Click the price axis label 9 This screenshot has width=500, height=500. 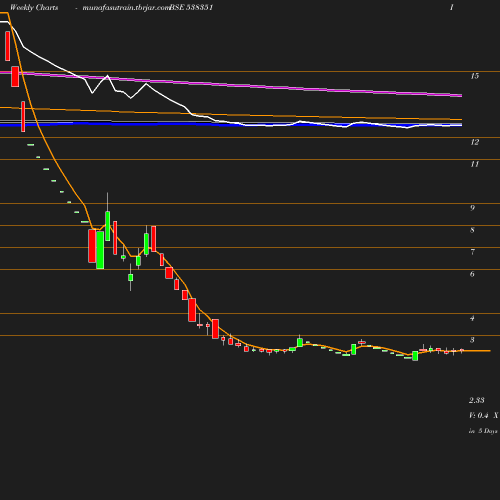coord(472,208)
